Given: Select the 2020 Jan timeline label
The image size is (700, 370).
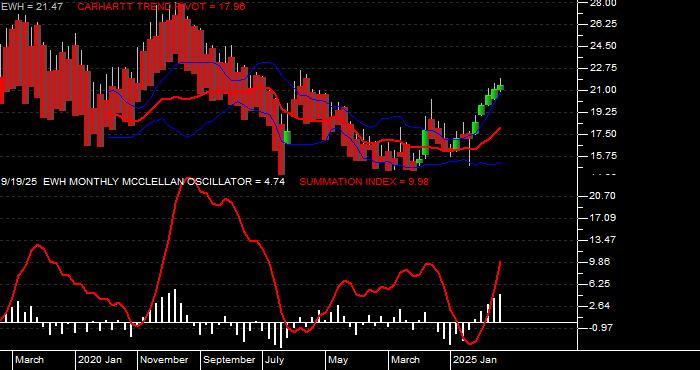Looking at the screenshot, I should (x=100, y=360).
